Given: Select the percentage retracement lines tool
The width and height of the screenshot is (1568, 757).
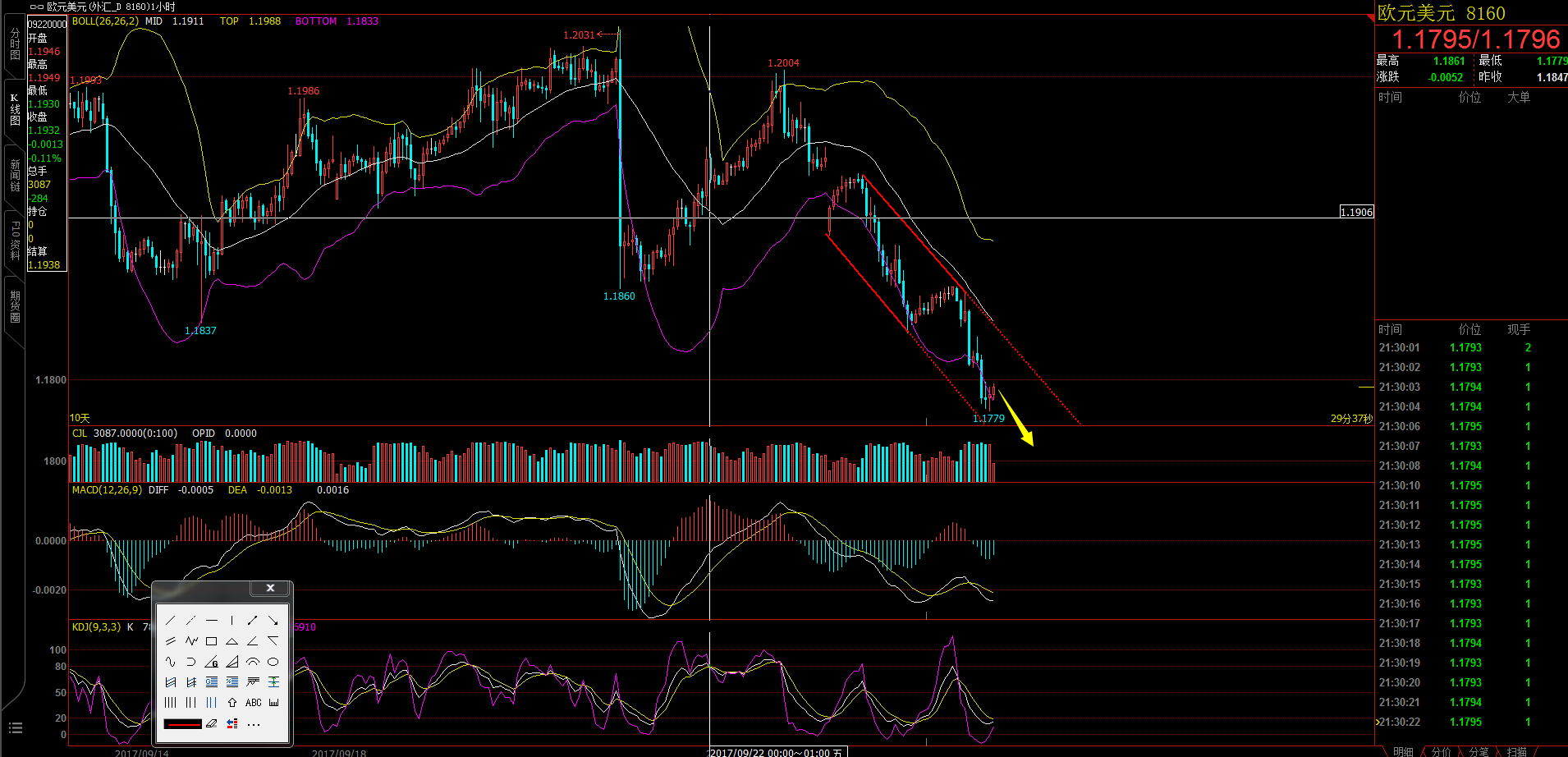Looking at the screenshot, I should [x=232, y=682].
